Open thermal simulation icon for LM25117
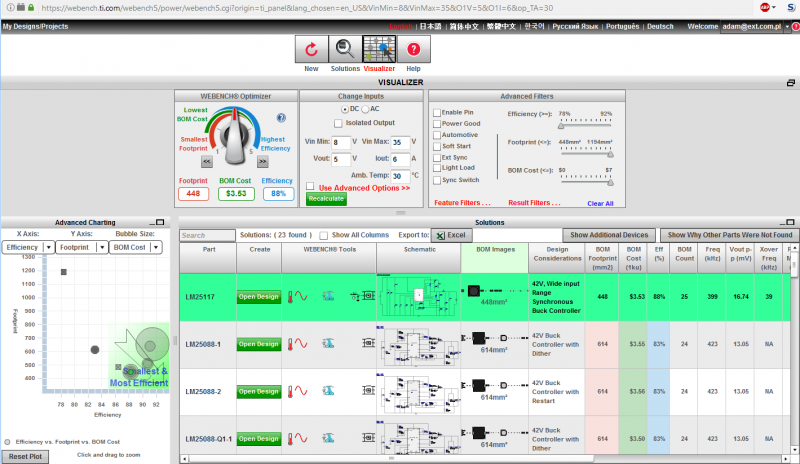Image resolution: width=800 pixels, height=464 pixels. 295,296
